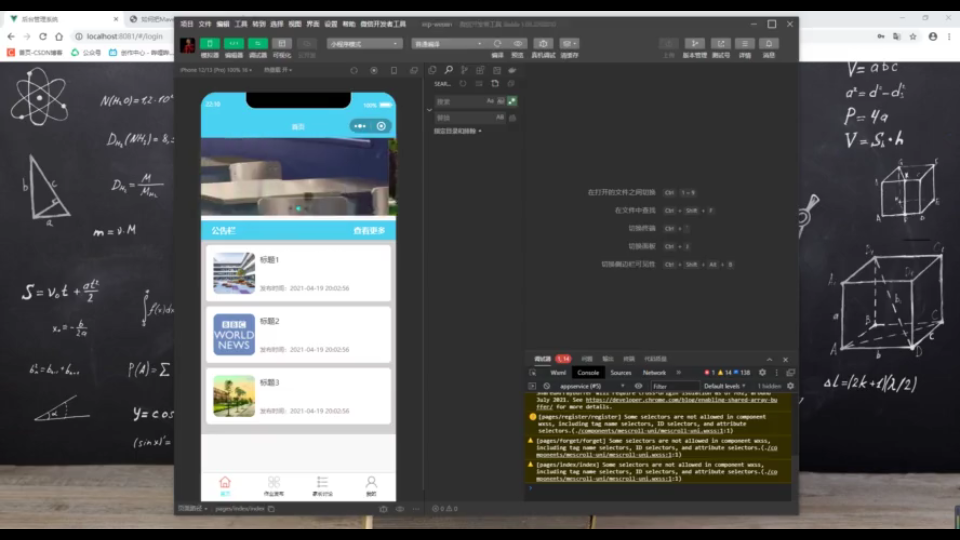The image size is (960, 540).
Task: Open iPhone 12/13 Pro device dropdown
Action: pyautogui.click(x=216, y=70)
